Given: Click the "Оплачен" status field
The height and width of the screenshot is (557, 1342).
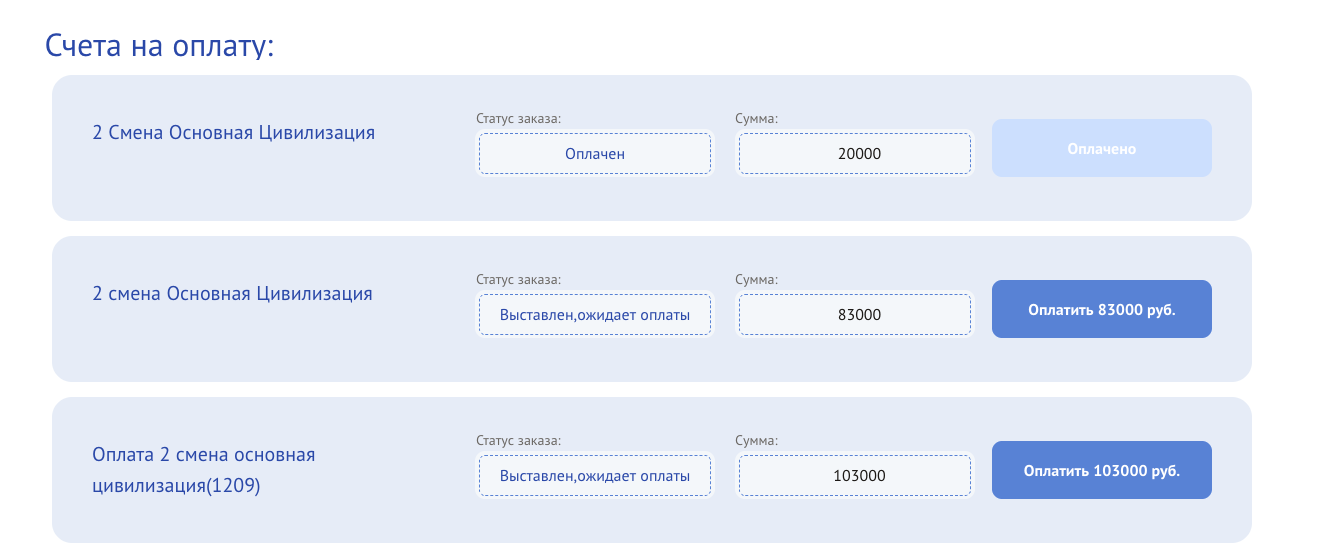Looking at the screenshot, I should (x=595, y=154).
